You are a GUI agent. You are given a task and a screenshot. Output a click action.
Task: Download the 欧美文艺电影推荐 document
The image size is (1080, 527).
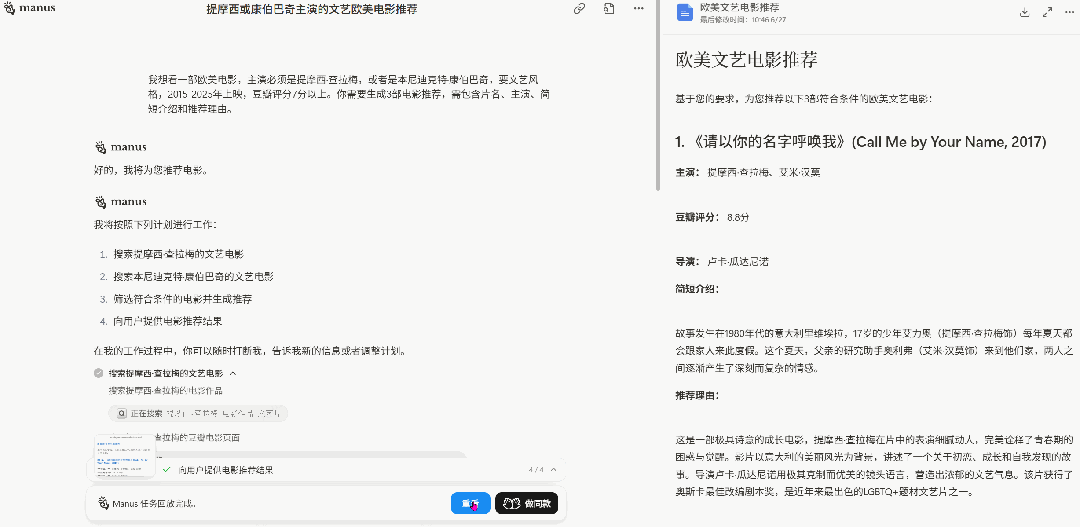[1024, 12]
